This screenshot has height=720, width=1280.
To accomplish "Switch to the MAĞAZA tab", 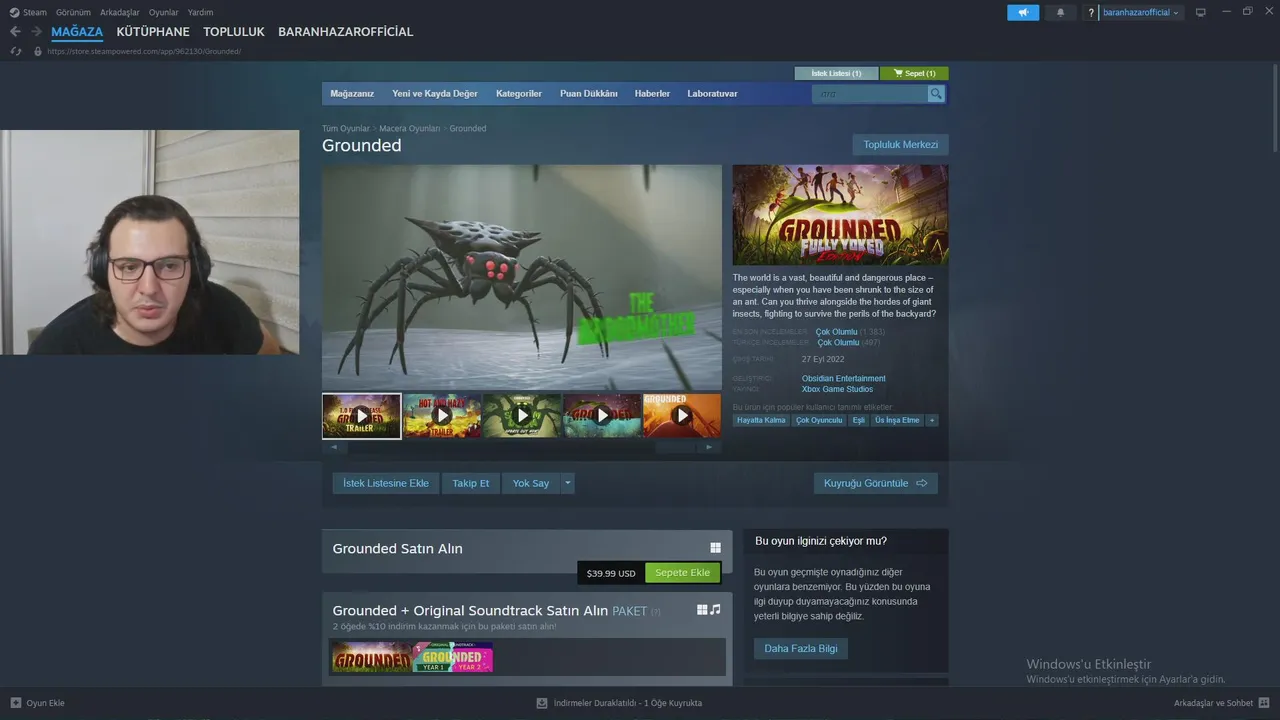I will point(77,32).
